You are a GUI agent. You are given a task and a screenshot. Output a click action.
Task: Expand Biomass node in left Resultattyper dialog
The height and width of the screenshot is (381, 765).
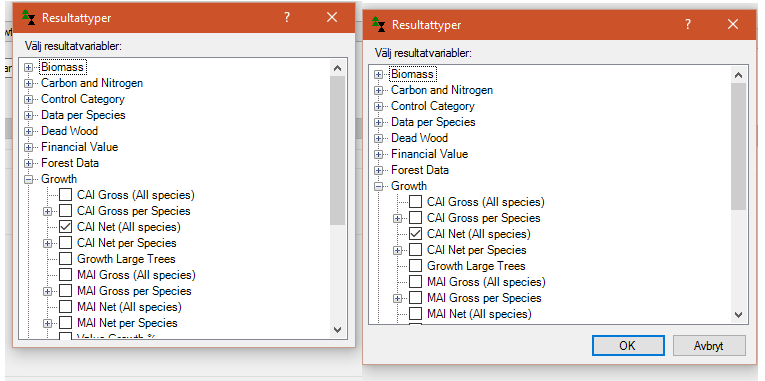28,67
